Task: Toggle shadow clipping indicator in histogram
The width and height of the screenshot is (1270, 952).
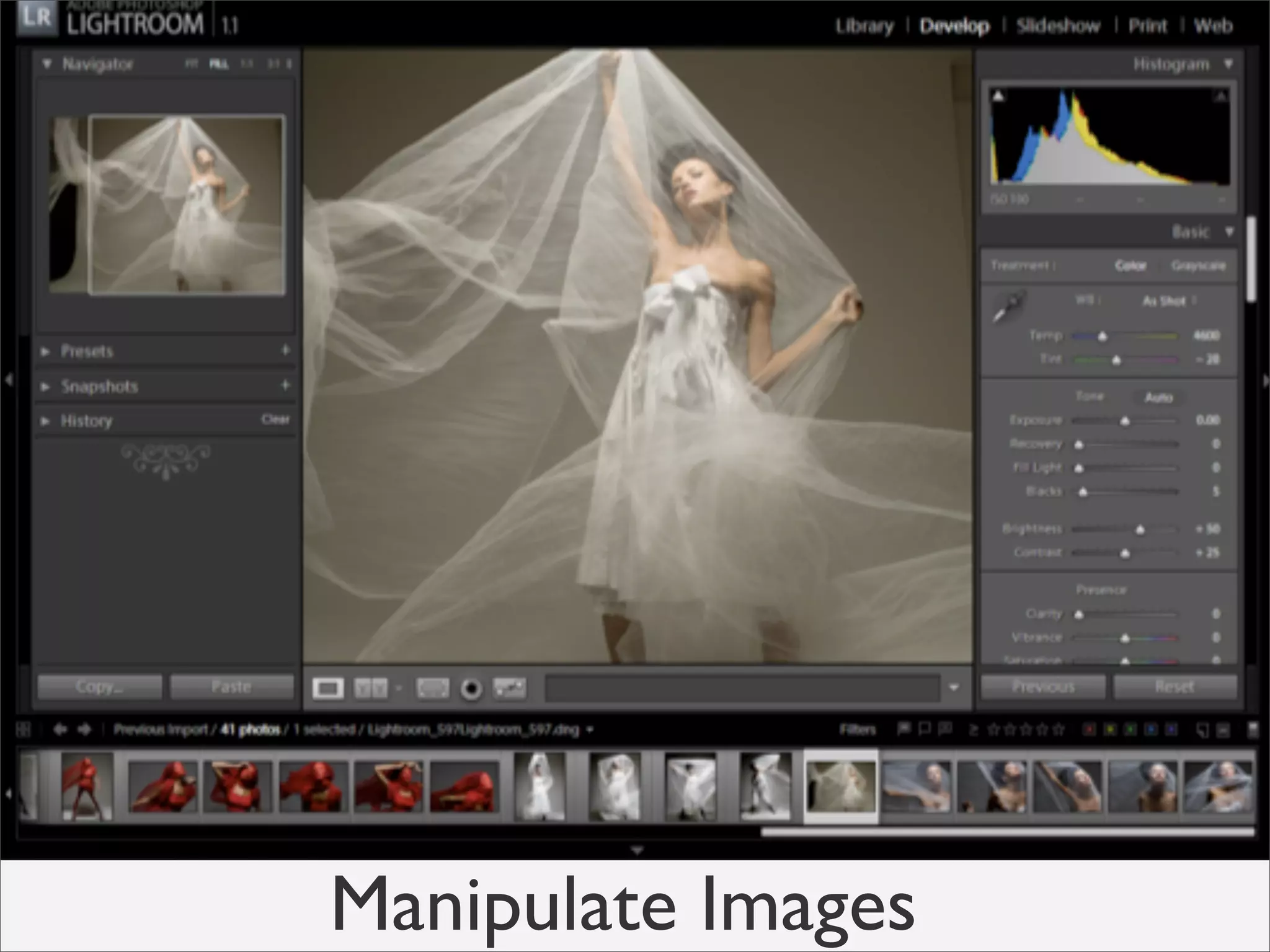Action: (998, 96)
